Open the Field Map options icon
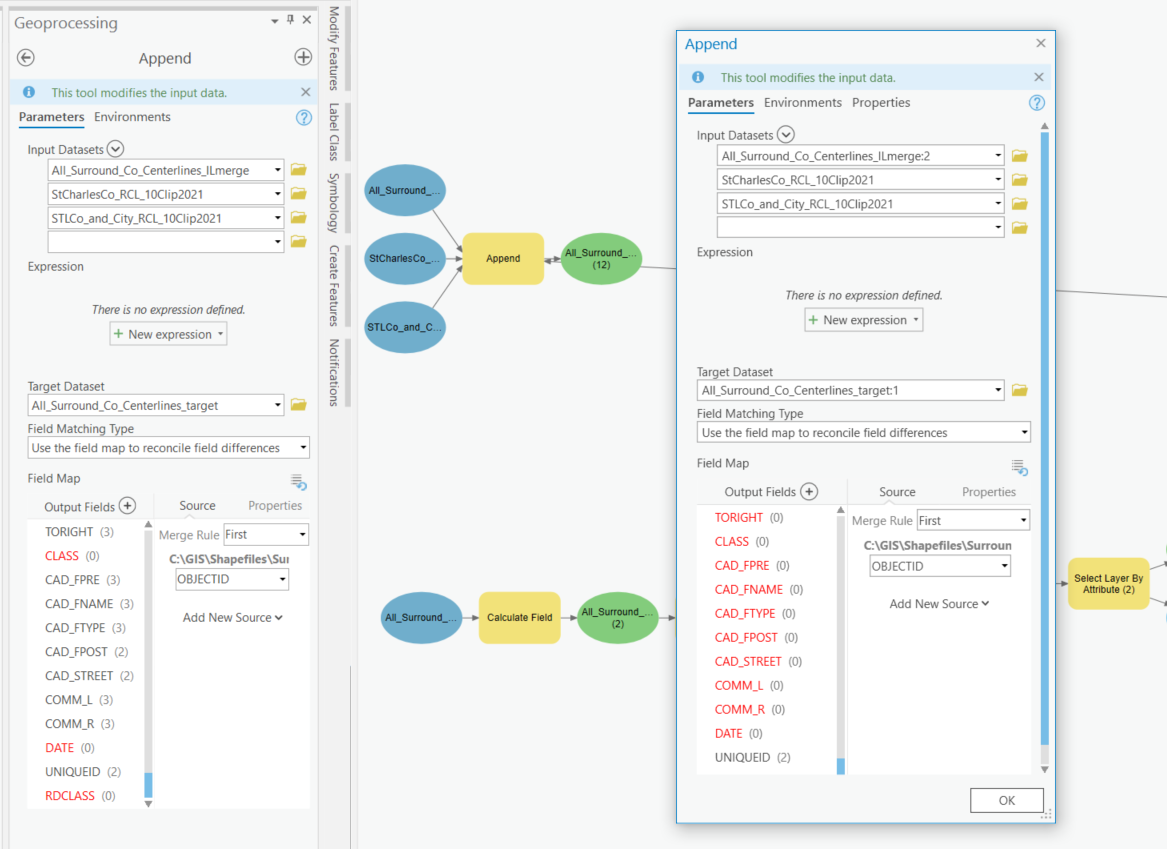This screenshot has width=1167, height=849. [1019, 466]
